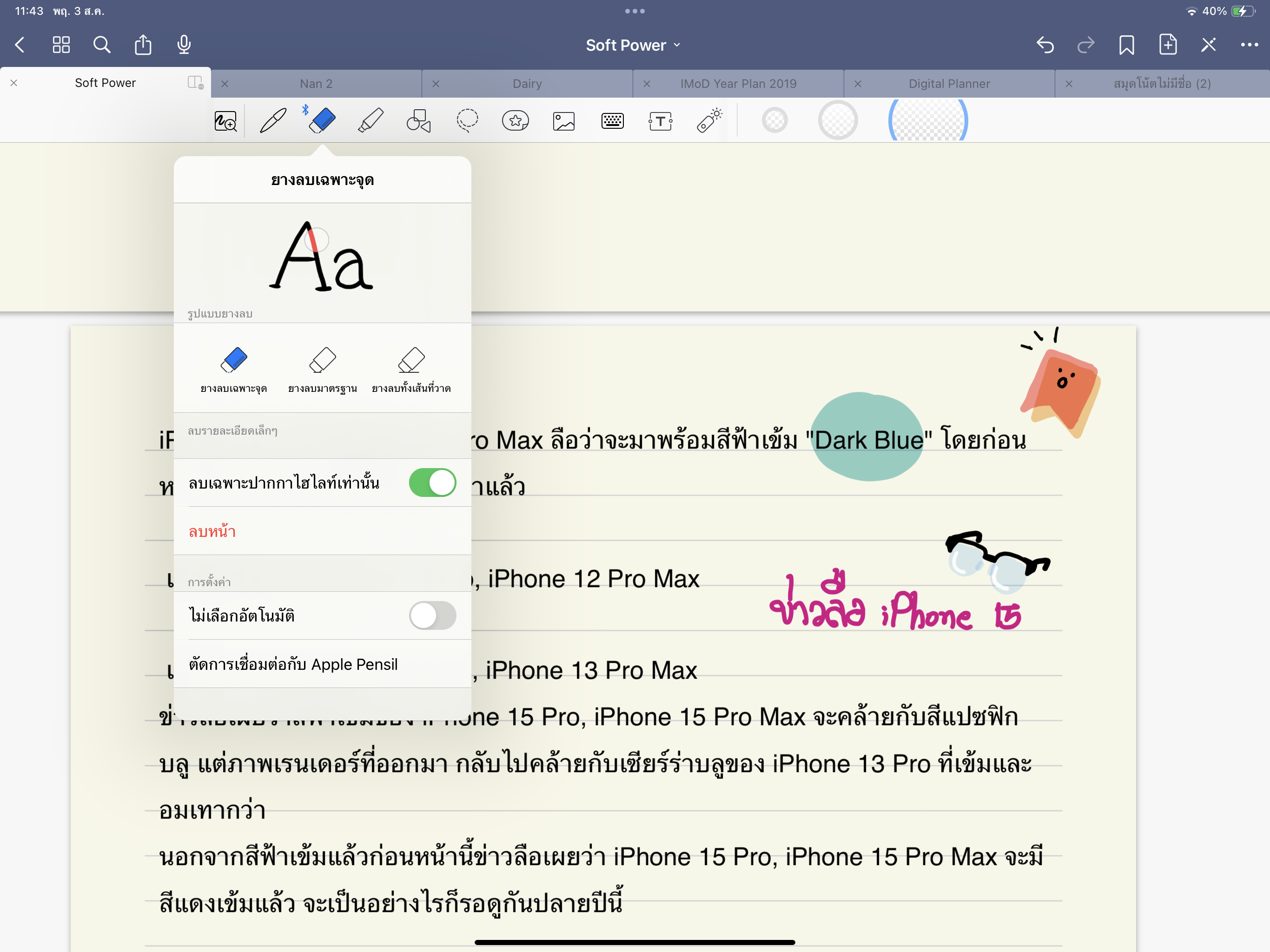
Task: Switch to the Nan 2 tab
Action: pyautogui.click(x=316, y=84)
